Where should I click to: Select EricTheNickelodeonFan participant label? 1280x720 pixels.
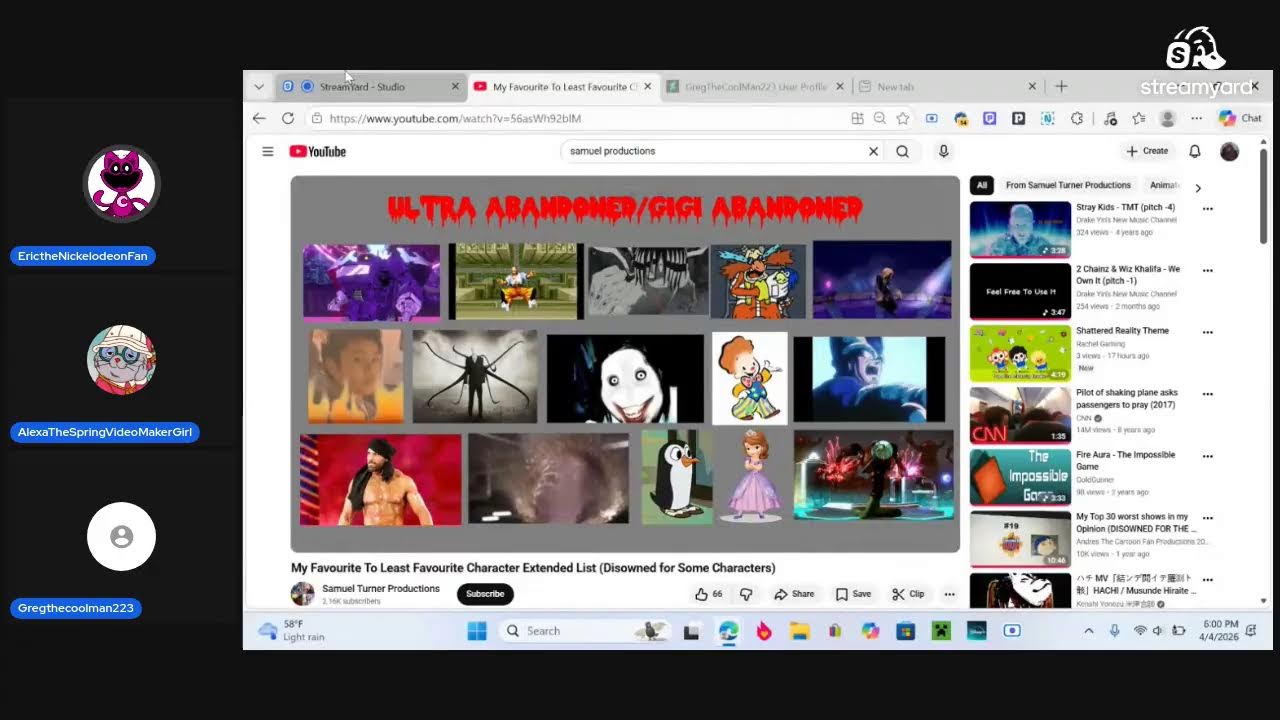[83, 256]
